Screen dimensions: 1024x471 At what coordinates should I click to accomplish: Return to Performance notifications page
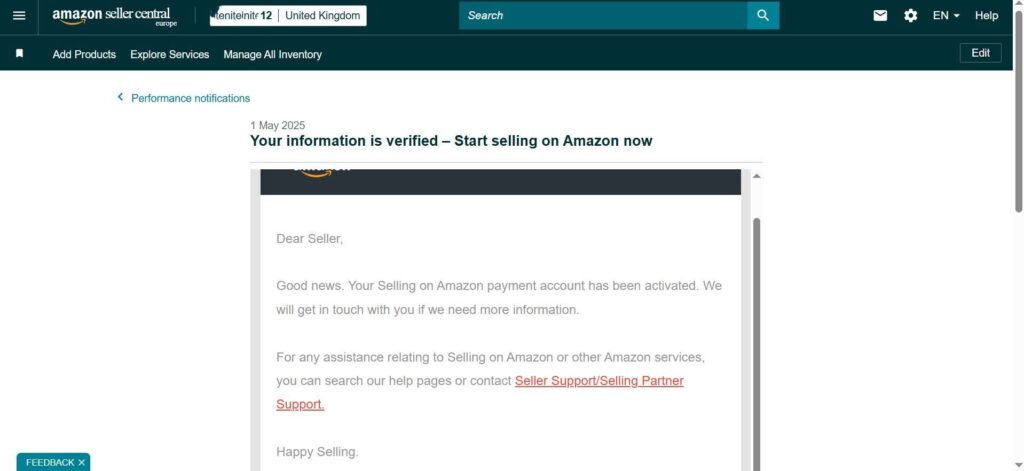click(x=190, y=98)
